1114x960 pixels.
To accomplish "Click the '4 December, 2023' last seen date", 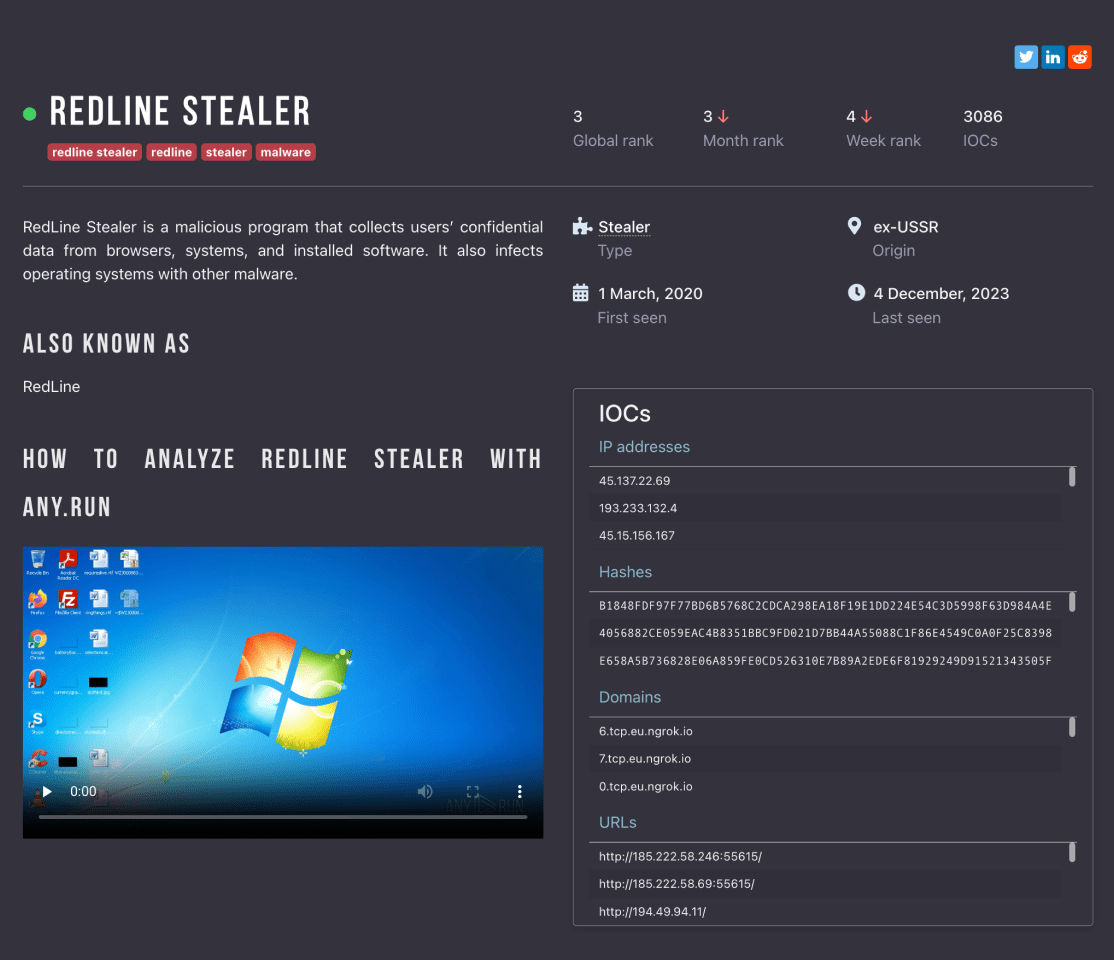I will (x=941, y=293).
